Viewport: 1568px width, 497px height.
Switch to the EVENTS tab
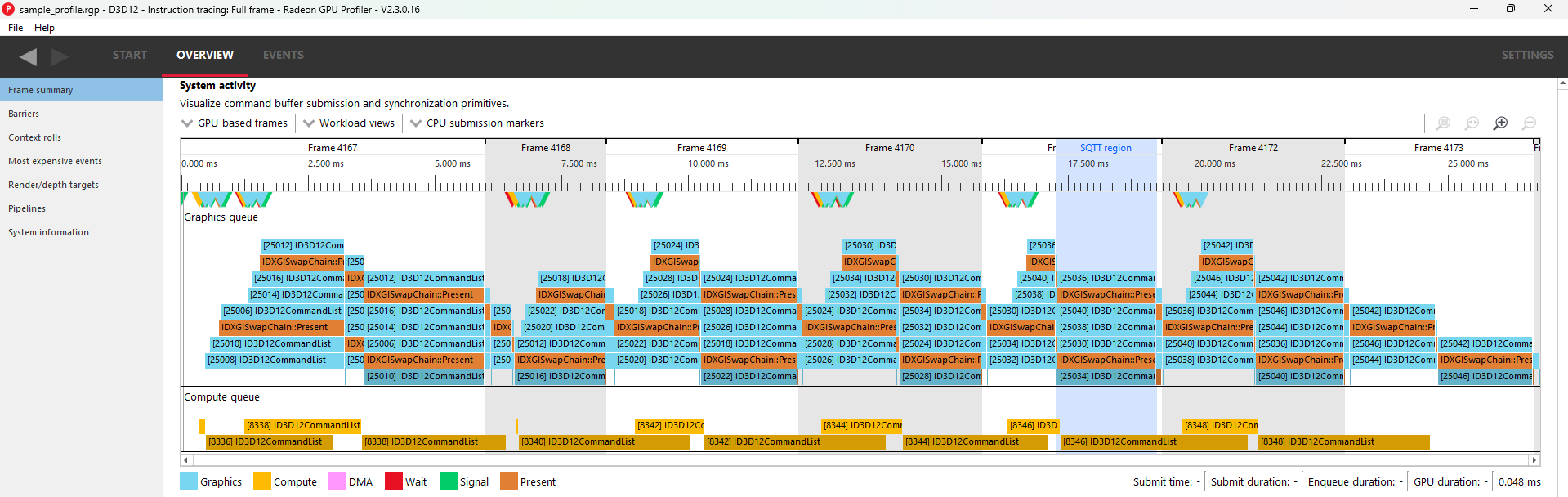point(283,55)
